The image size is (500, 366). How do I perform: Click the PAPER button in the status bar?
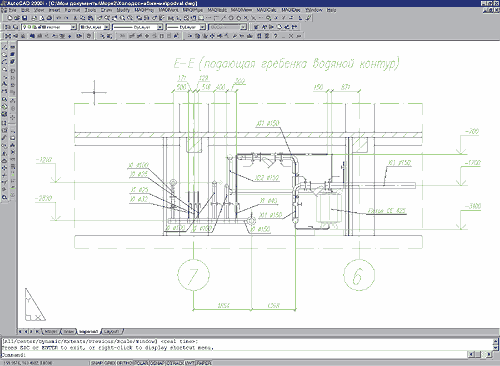point(204,363)
